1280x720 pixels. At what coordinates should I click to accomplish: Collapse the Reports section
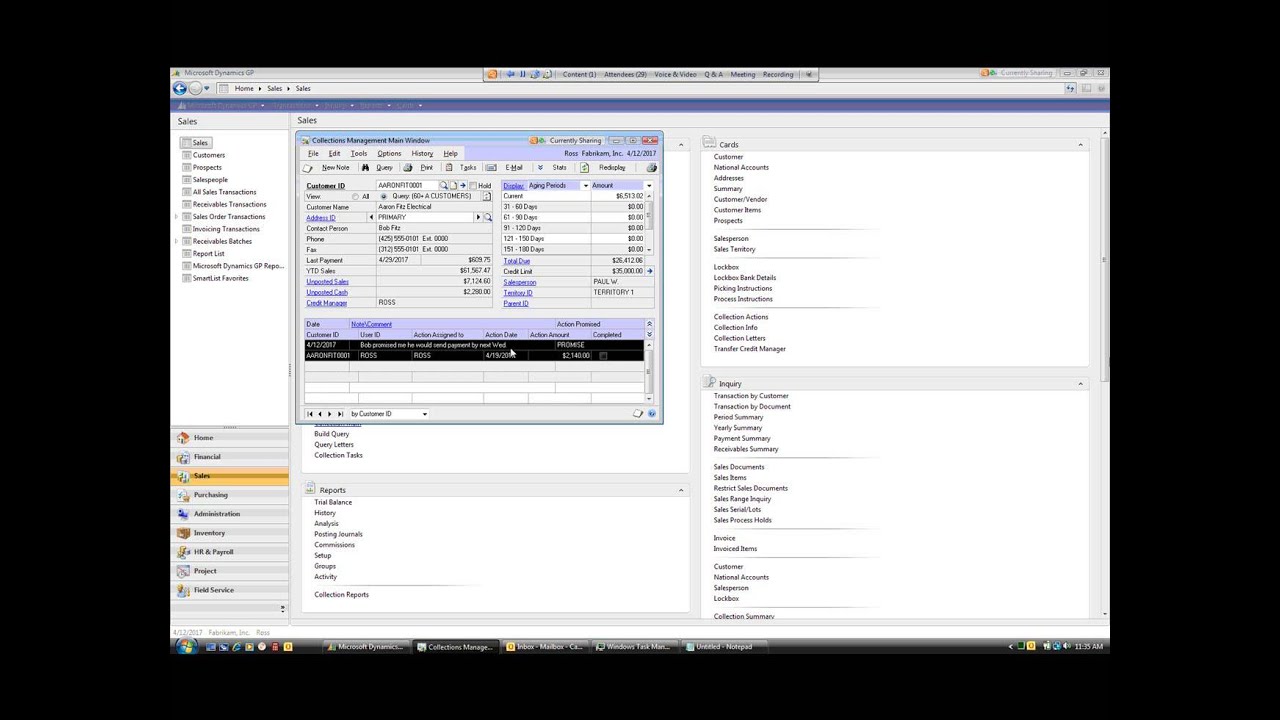[x=681, y=490]
